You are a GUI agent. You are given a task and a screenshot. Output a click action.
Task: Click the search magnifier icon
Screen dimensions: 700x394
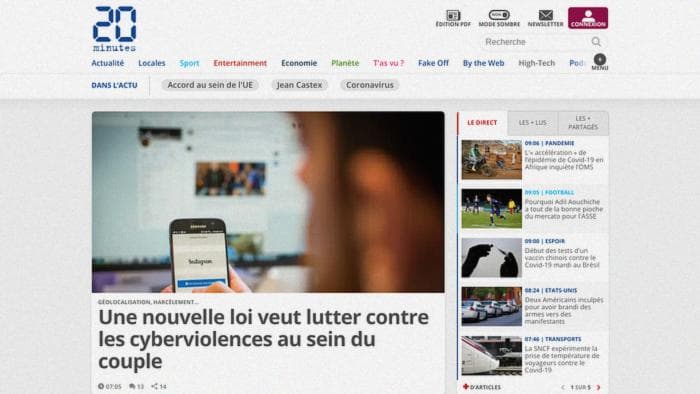pyautogui.click(x=596, y=42)
